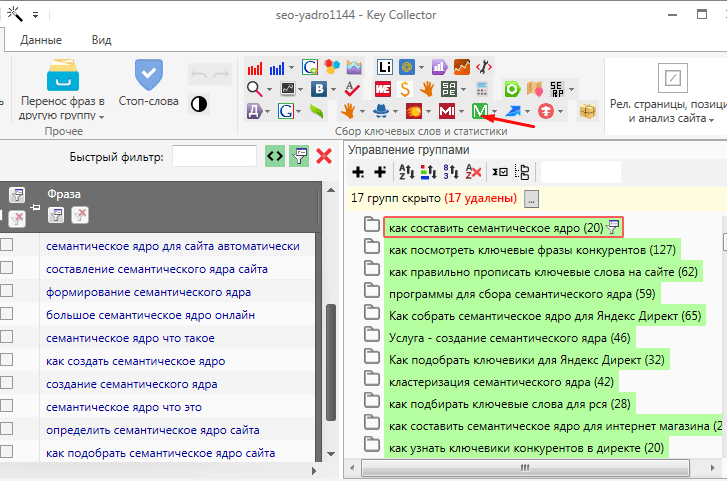The image size is (727, 482).
Task: Click the green M icon
Action: [480, 111]
